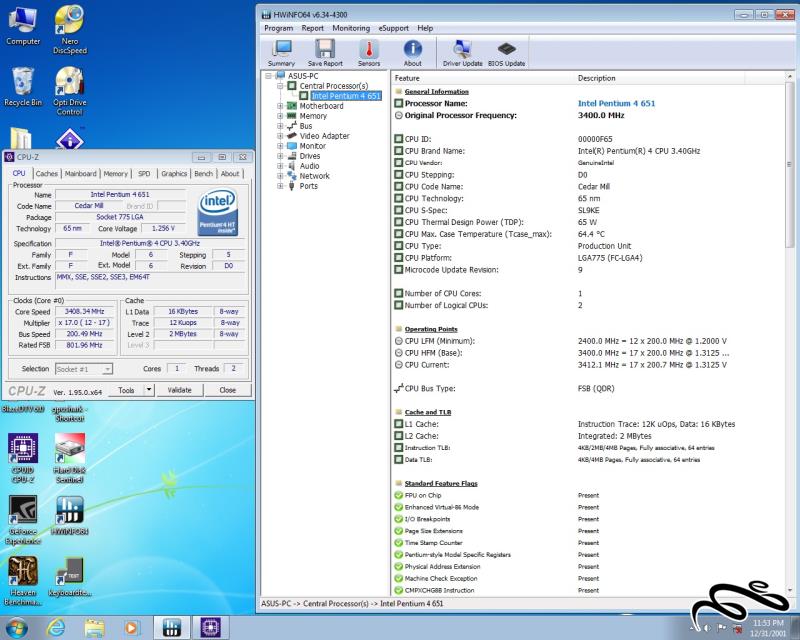Viewport: 800px width, 640px height.
Task: Click the Windows Start orb
Action: point(16,627)
